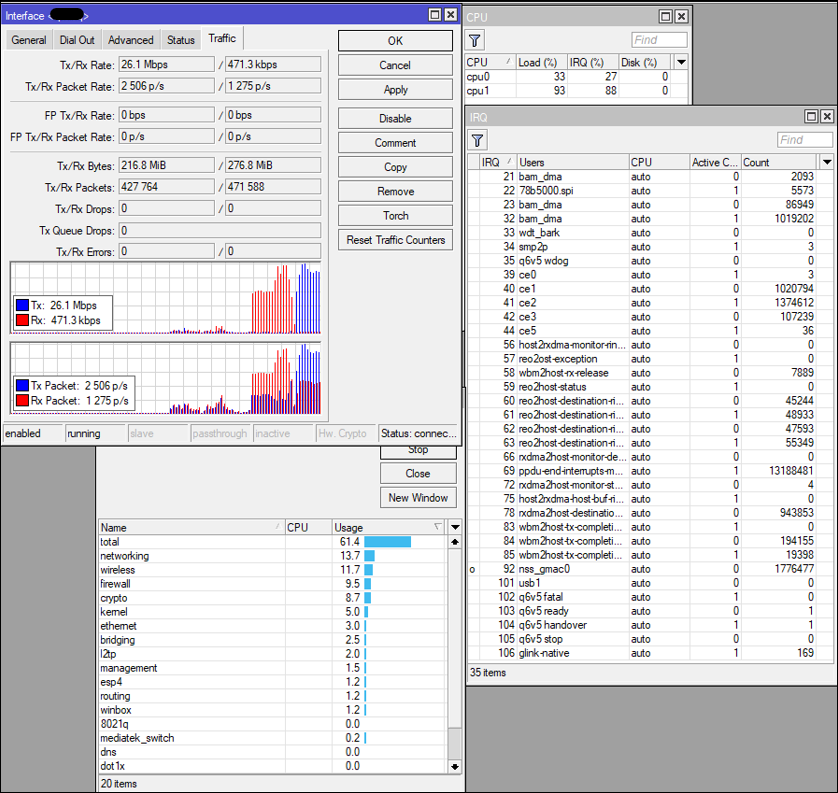Click the filter icon in IRQ window
838x793 pixels.
[478, 140]
